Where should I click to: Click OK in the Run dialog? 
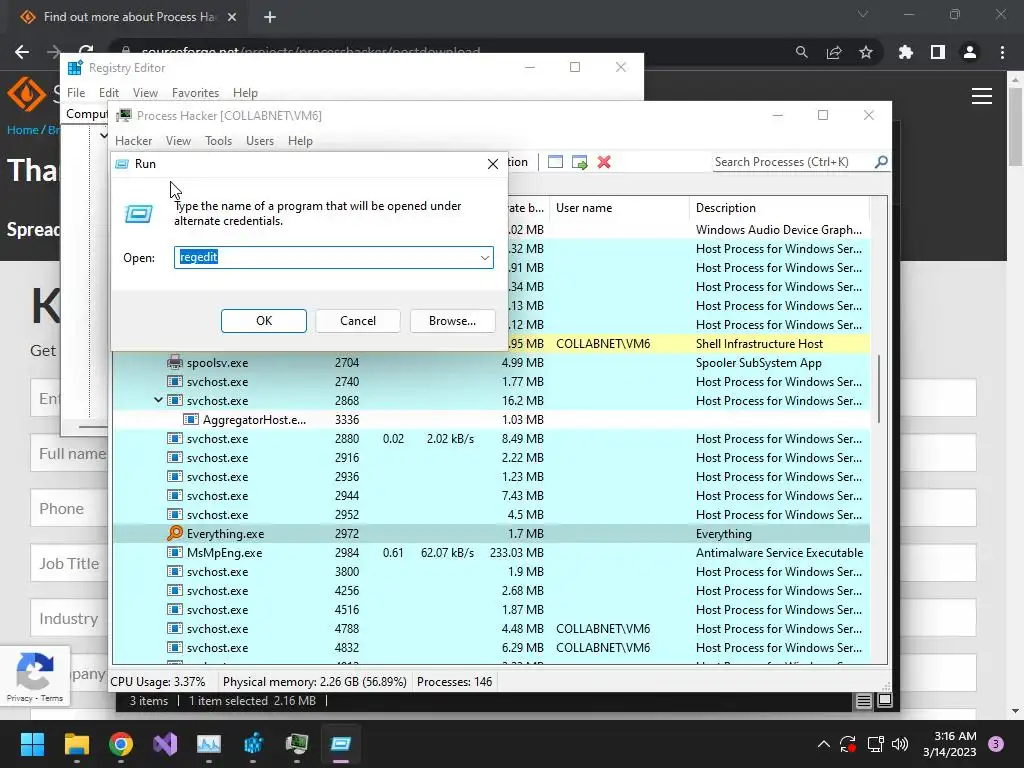point(264,321)
